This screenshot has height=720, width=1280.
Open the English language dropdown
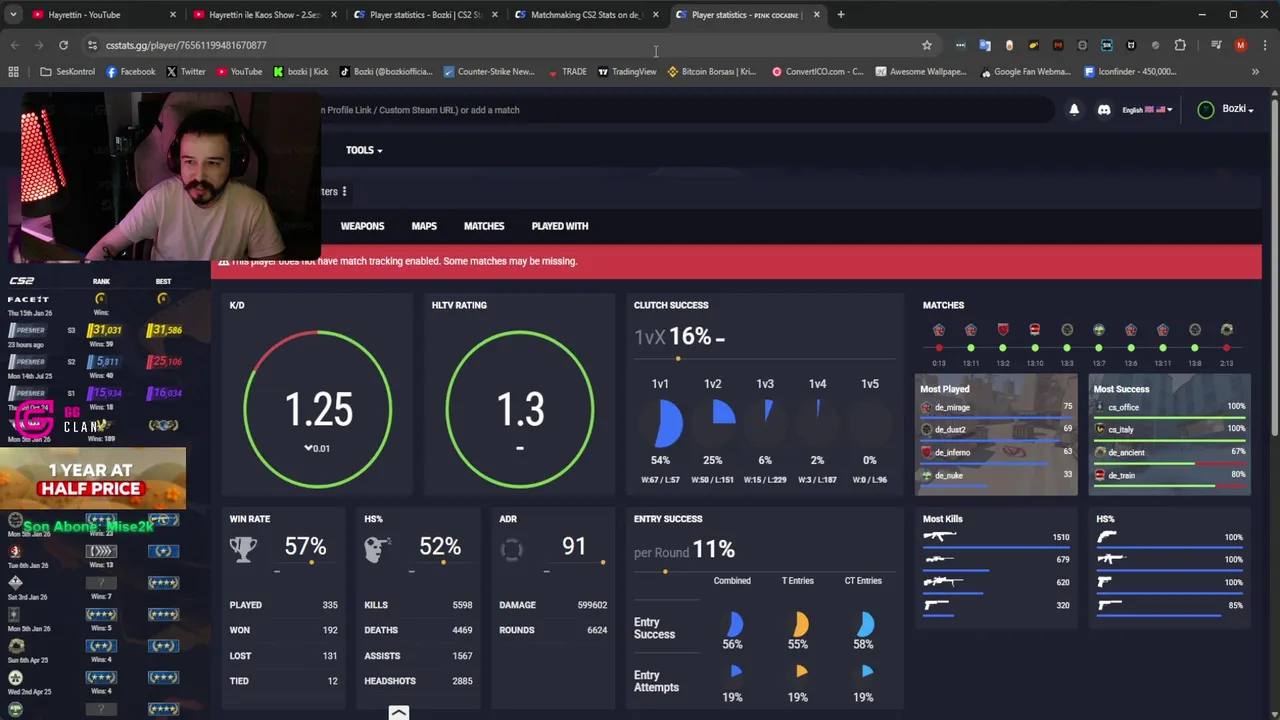pos(1146,110)
